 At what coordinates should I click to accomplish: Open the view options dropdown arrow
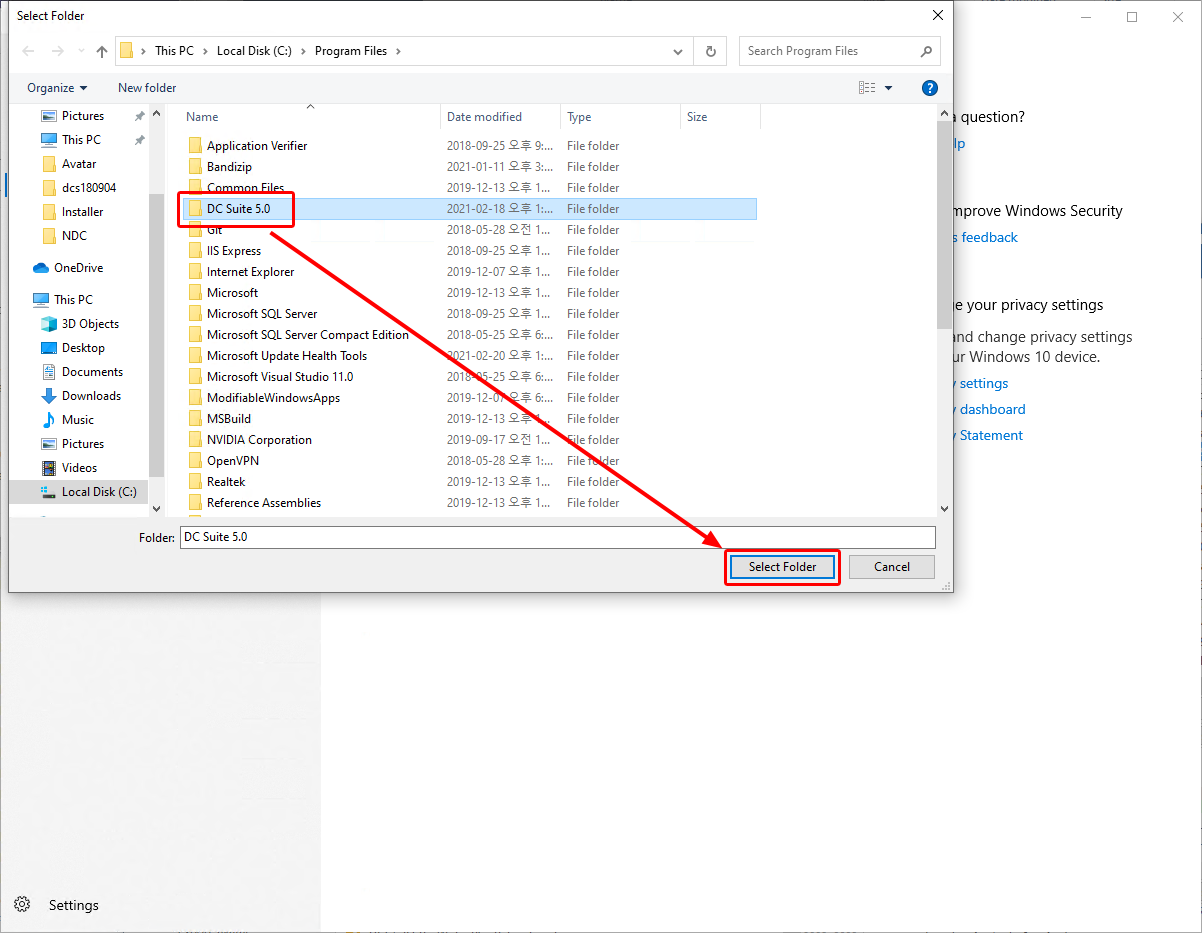click(888, 87)
